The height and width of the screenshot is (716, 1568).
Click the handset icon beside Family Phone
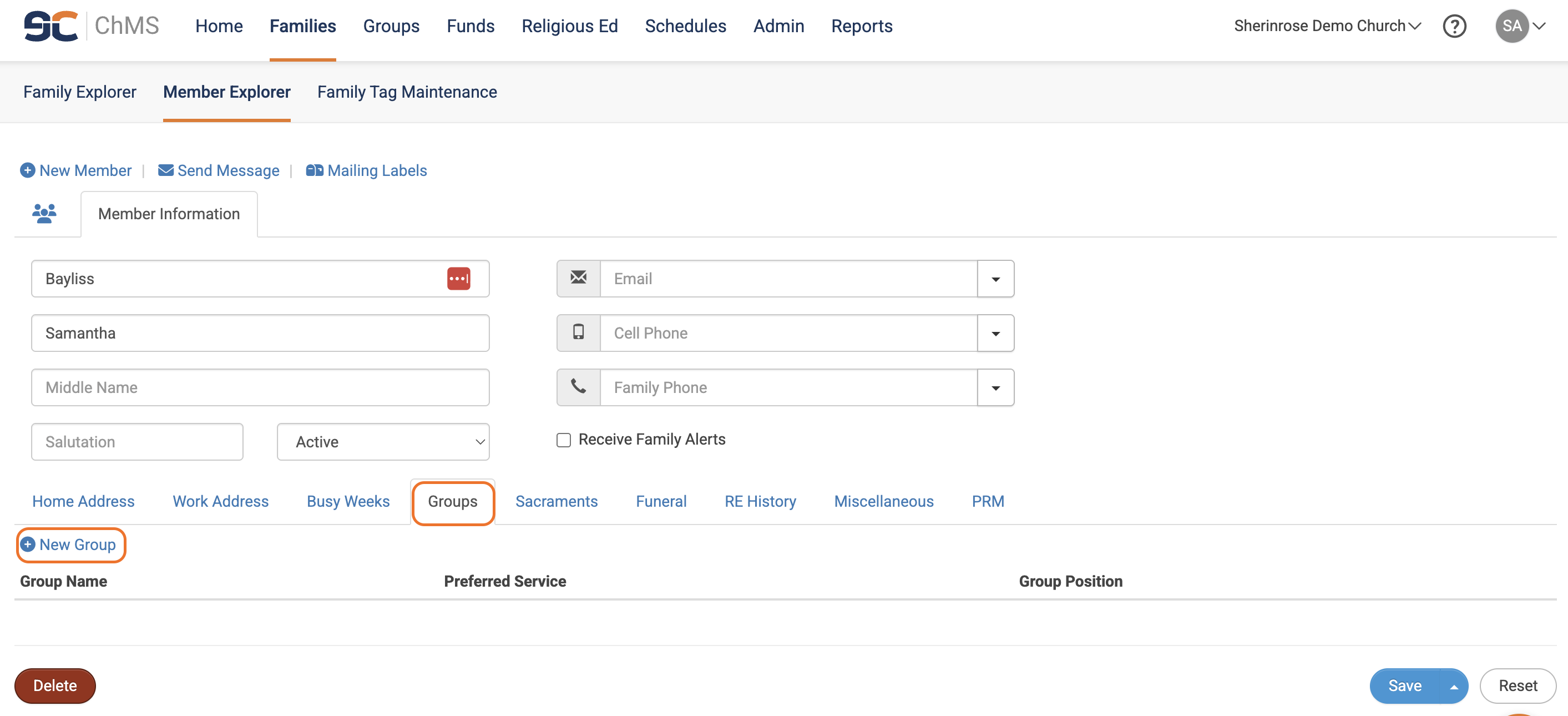click(x=578, y=387)
